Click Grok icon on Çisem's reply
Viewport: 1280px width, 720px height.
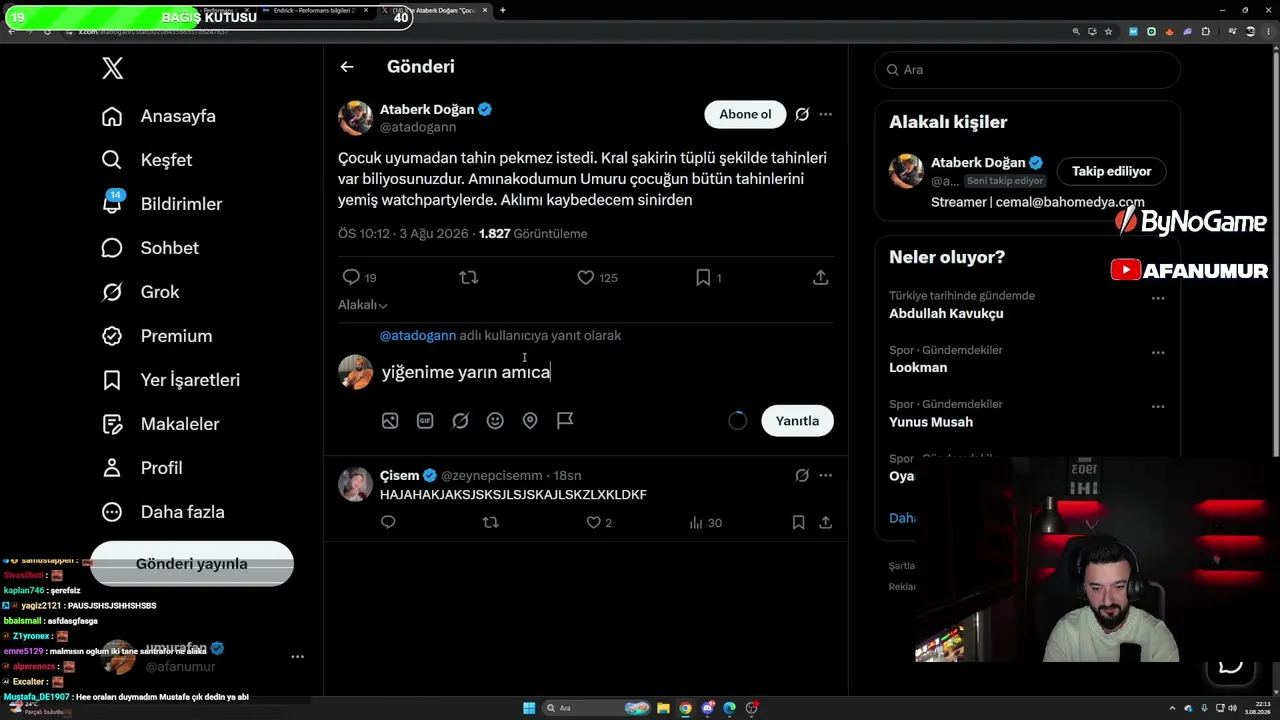(x=802, y=476)
